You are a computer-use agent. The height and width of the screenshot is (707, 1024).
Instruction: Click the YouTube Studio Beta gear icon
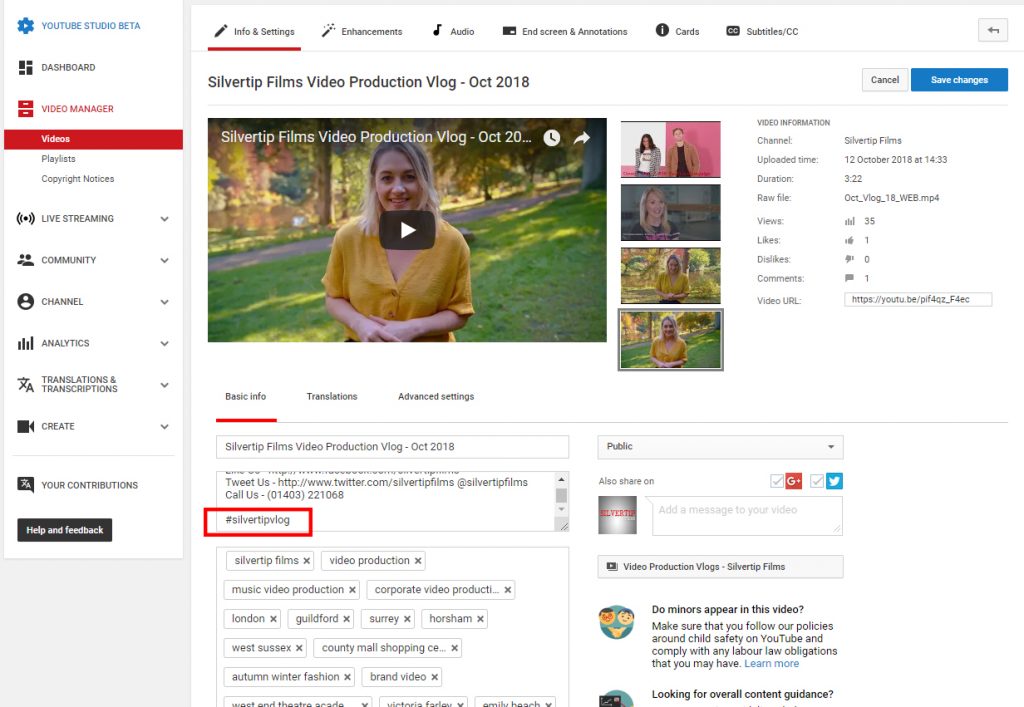coord(25,25)
